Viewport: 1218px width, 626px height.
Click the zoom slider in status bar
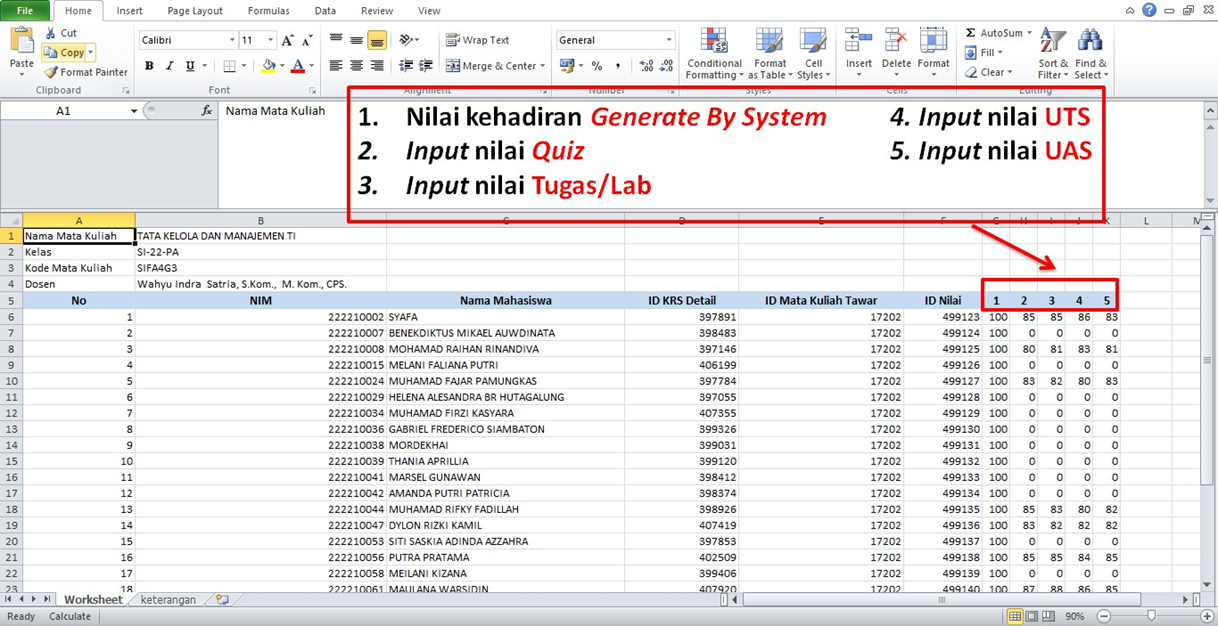tap(1152, 616)
